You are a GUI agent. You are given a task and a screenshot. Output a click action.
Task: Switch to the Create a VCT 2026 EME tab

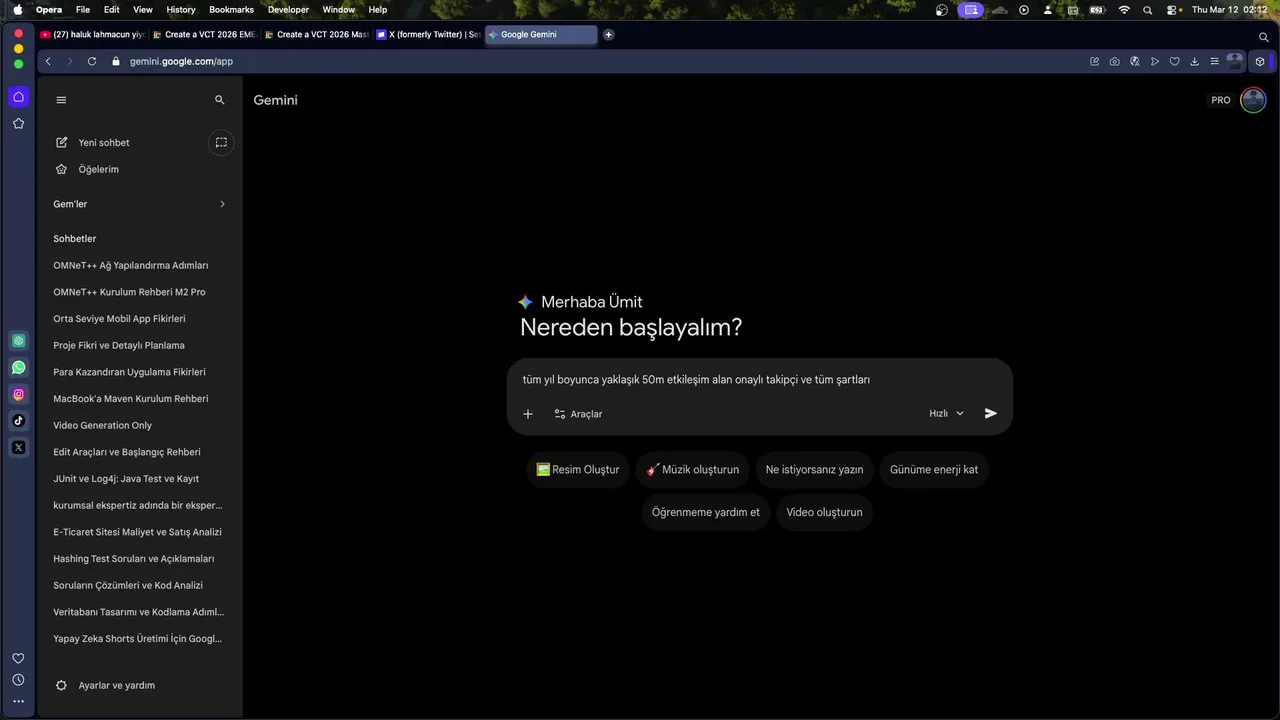[x=204, y=34]
